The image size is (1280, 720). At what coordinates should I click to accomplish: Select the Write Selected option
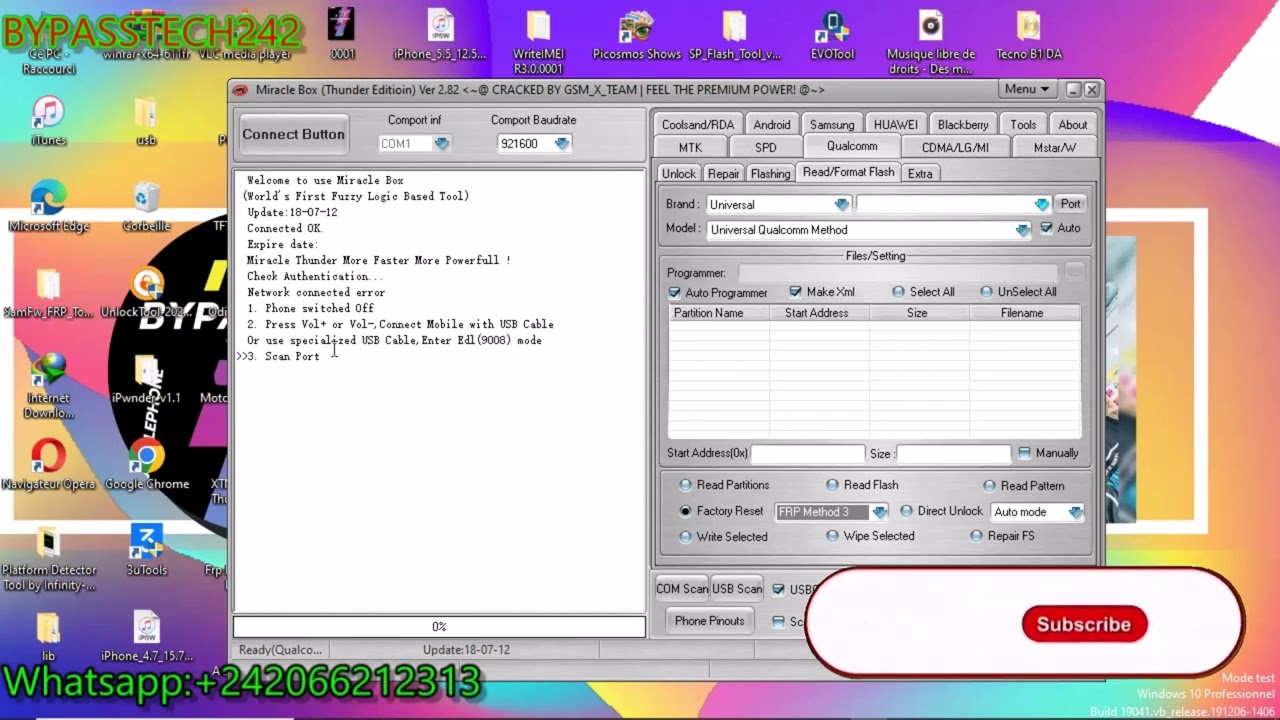(x=685, y=537)
